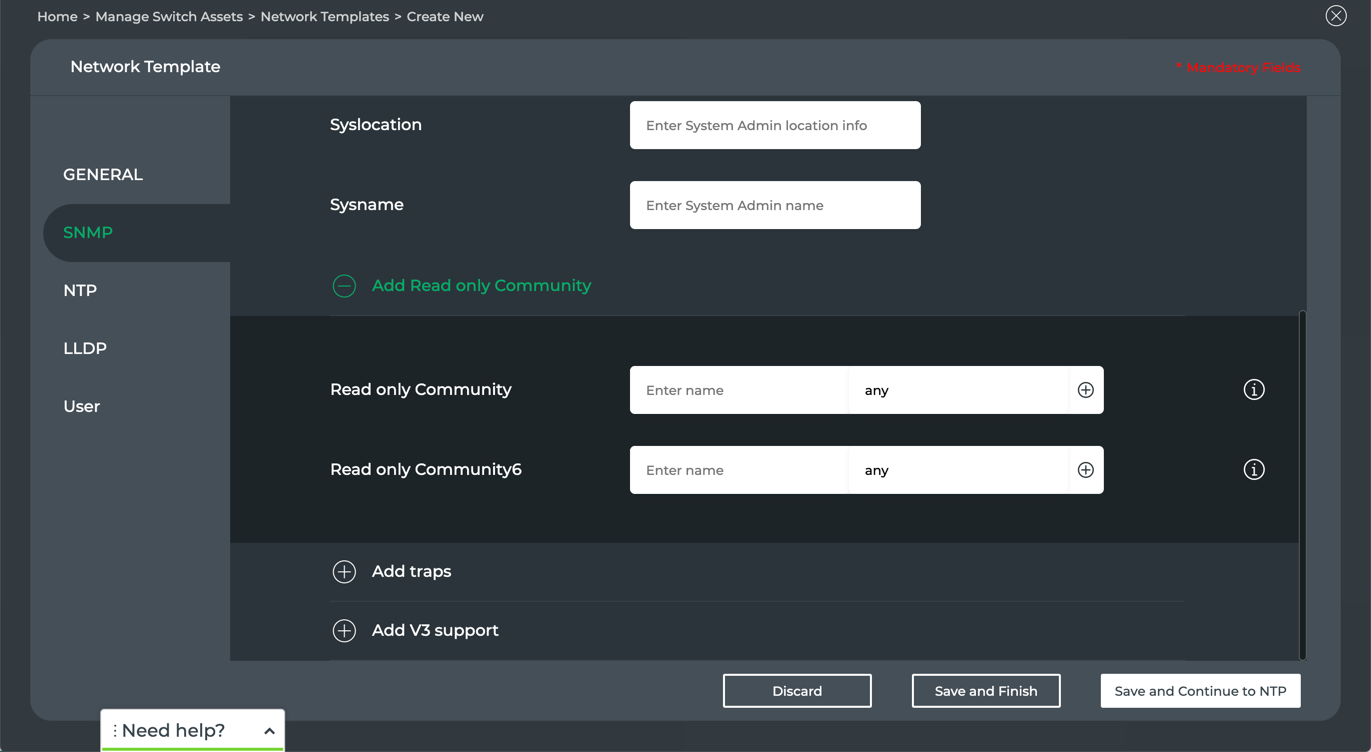Click Save and Continue to NTP
Image resolution: width=1371 pixels, height=752 pixels.
1200,691
